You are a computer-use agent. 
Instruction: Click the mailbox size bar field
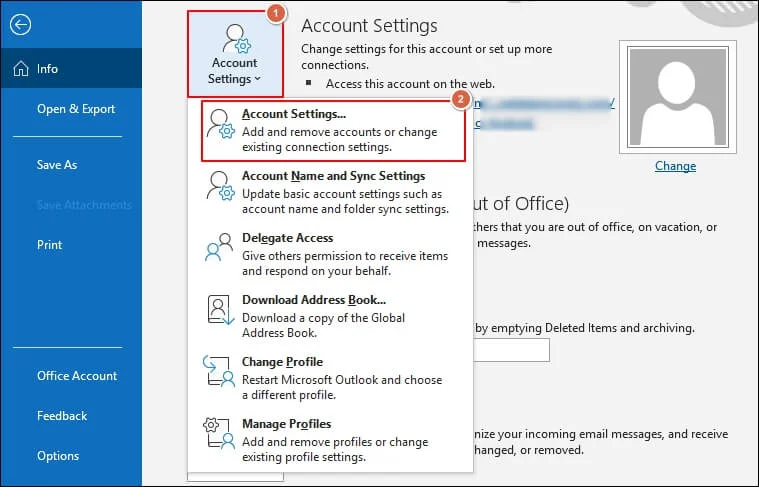point(511,350)
